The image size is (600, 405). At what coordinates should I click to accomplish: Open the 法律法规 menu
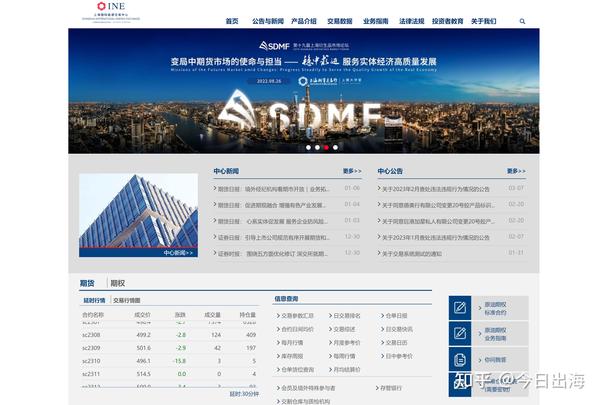pos(412,21)
